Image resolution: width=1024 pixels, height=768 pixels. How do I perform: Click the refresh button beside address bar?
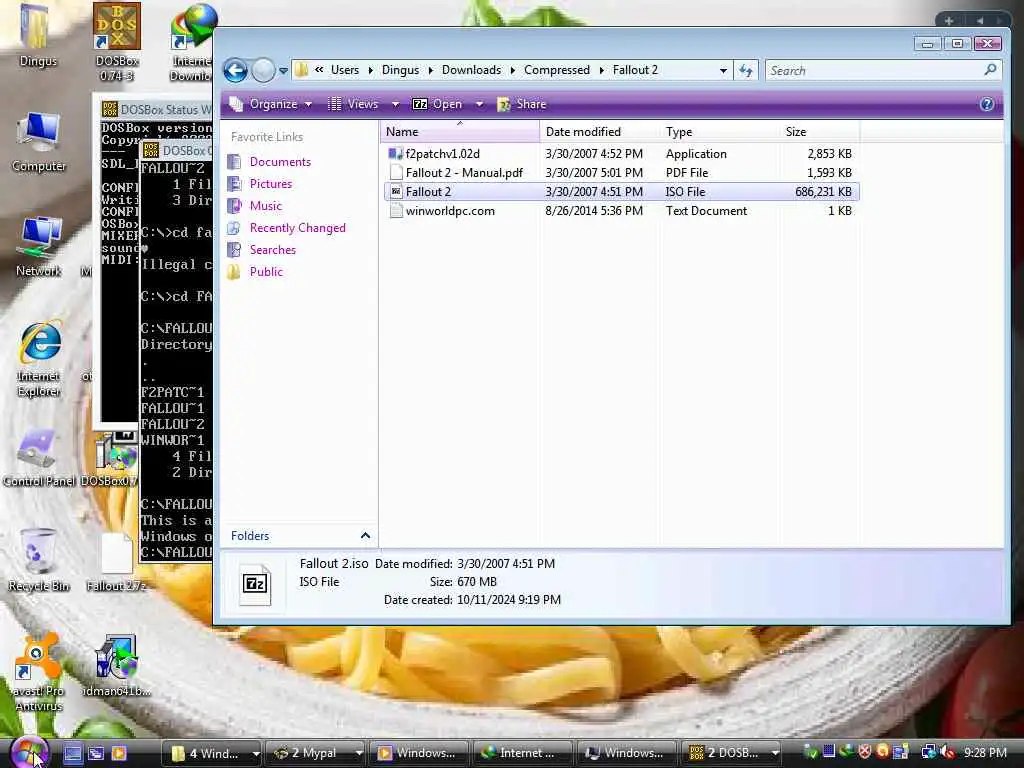746,71
